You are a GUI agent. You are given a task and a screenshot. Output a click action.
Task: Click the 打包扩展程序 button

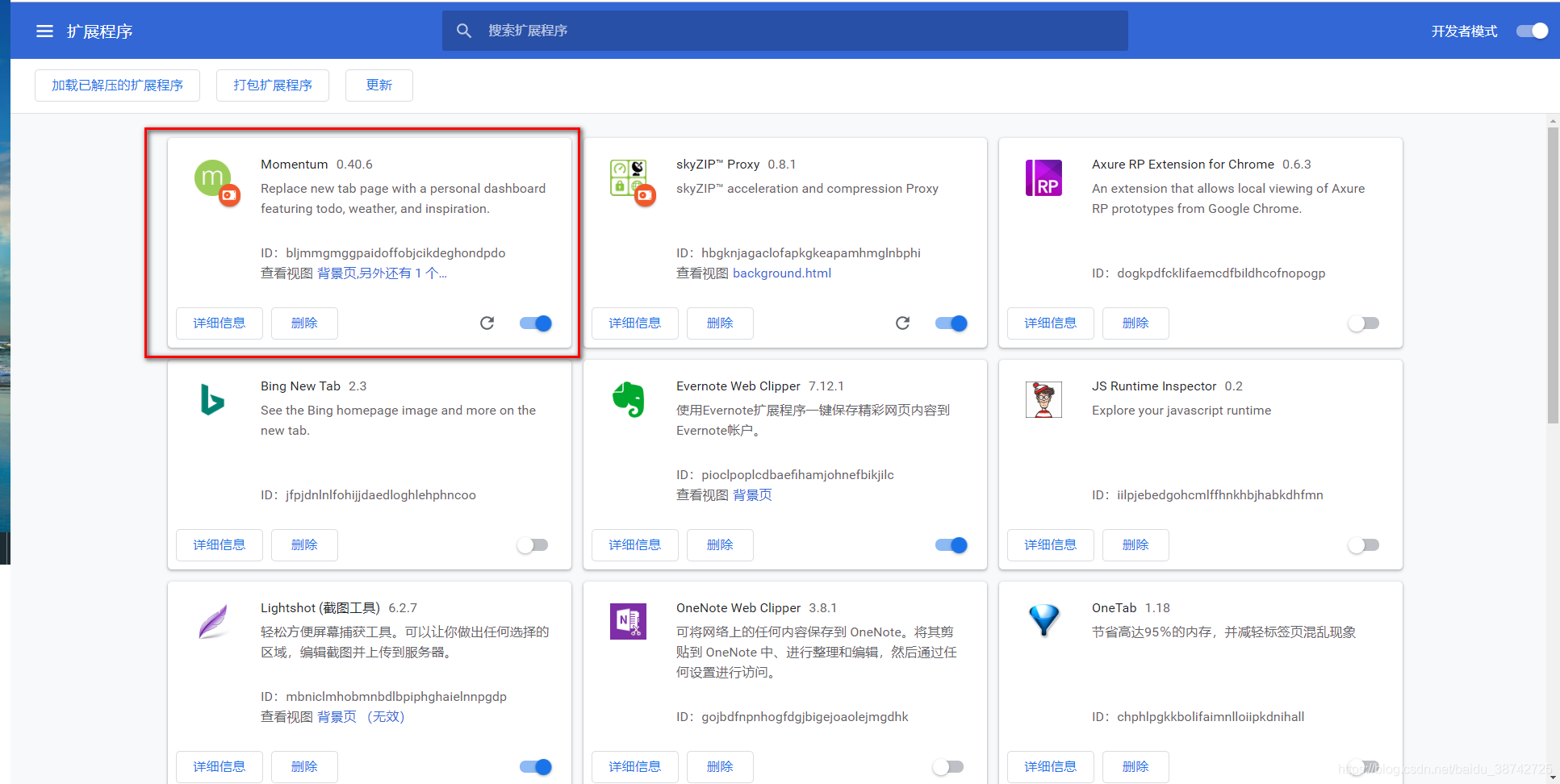click(x=273, y=85)
